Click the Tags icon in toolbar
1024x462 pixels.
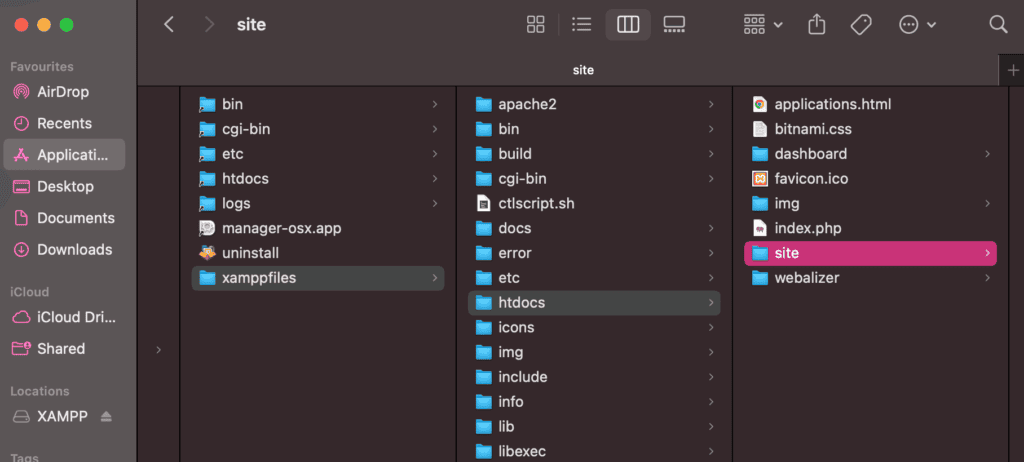(861, 25)
